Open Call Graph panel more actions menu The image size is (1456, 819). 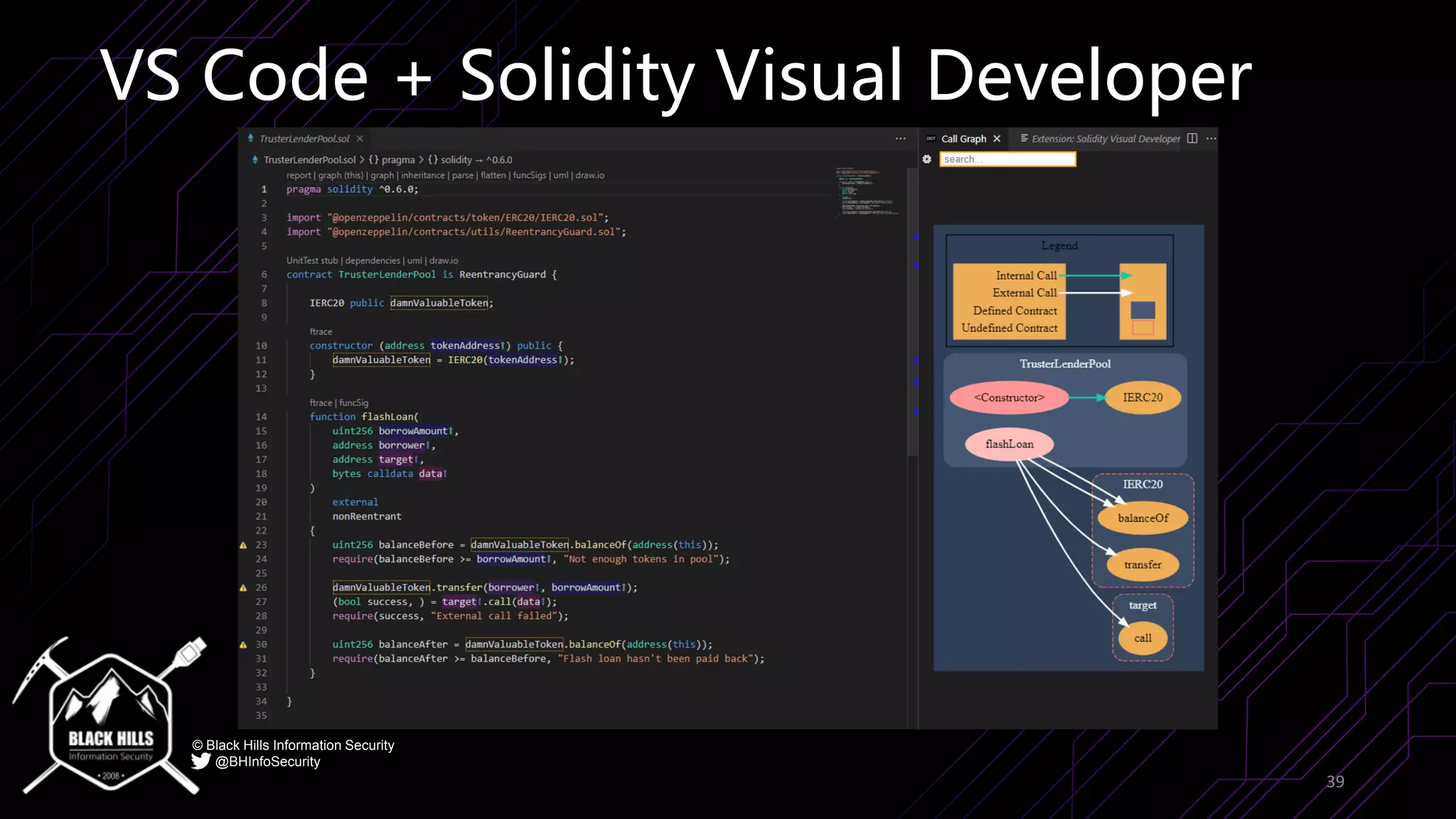(1211, 139)
